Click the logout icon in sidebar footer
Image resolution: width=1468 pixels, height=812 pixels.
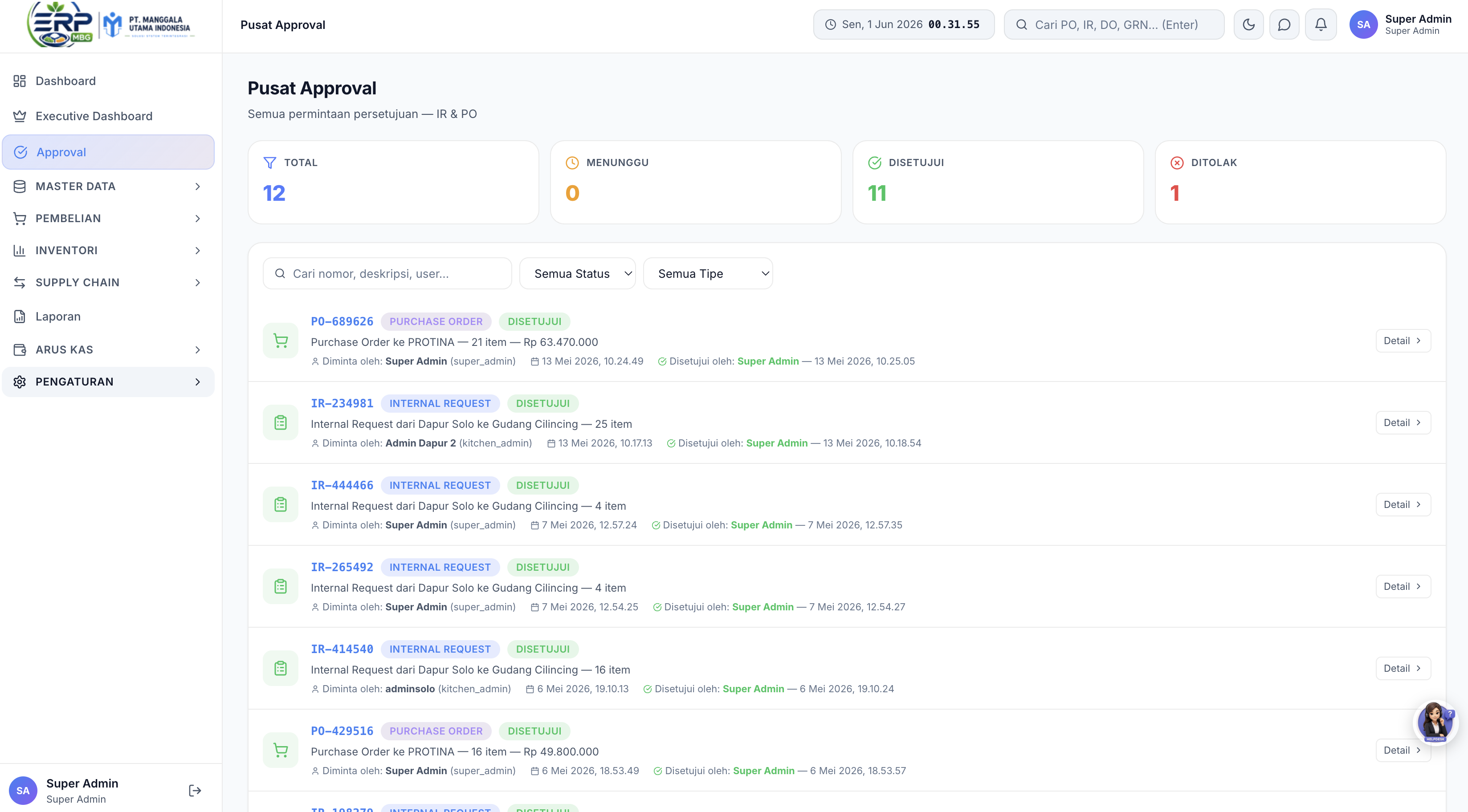pos(195,790)
